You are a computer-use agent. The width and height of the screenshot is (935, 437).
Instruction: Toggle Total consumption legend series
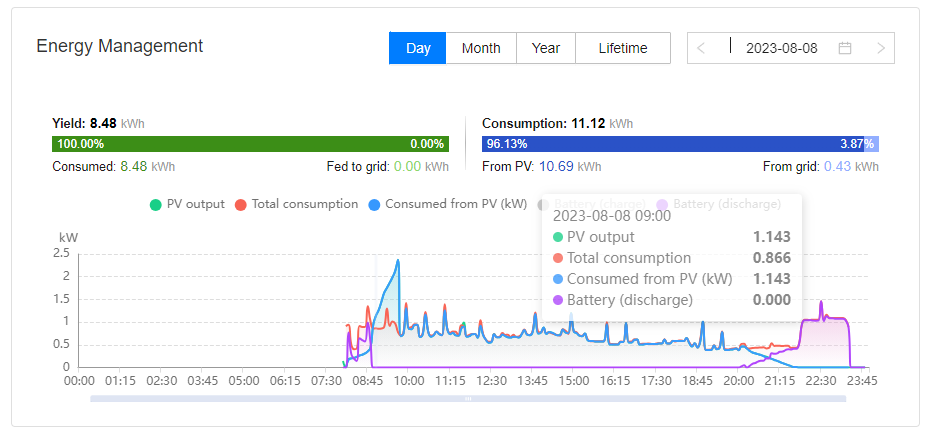point(296,204)
